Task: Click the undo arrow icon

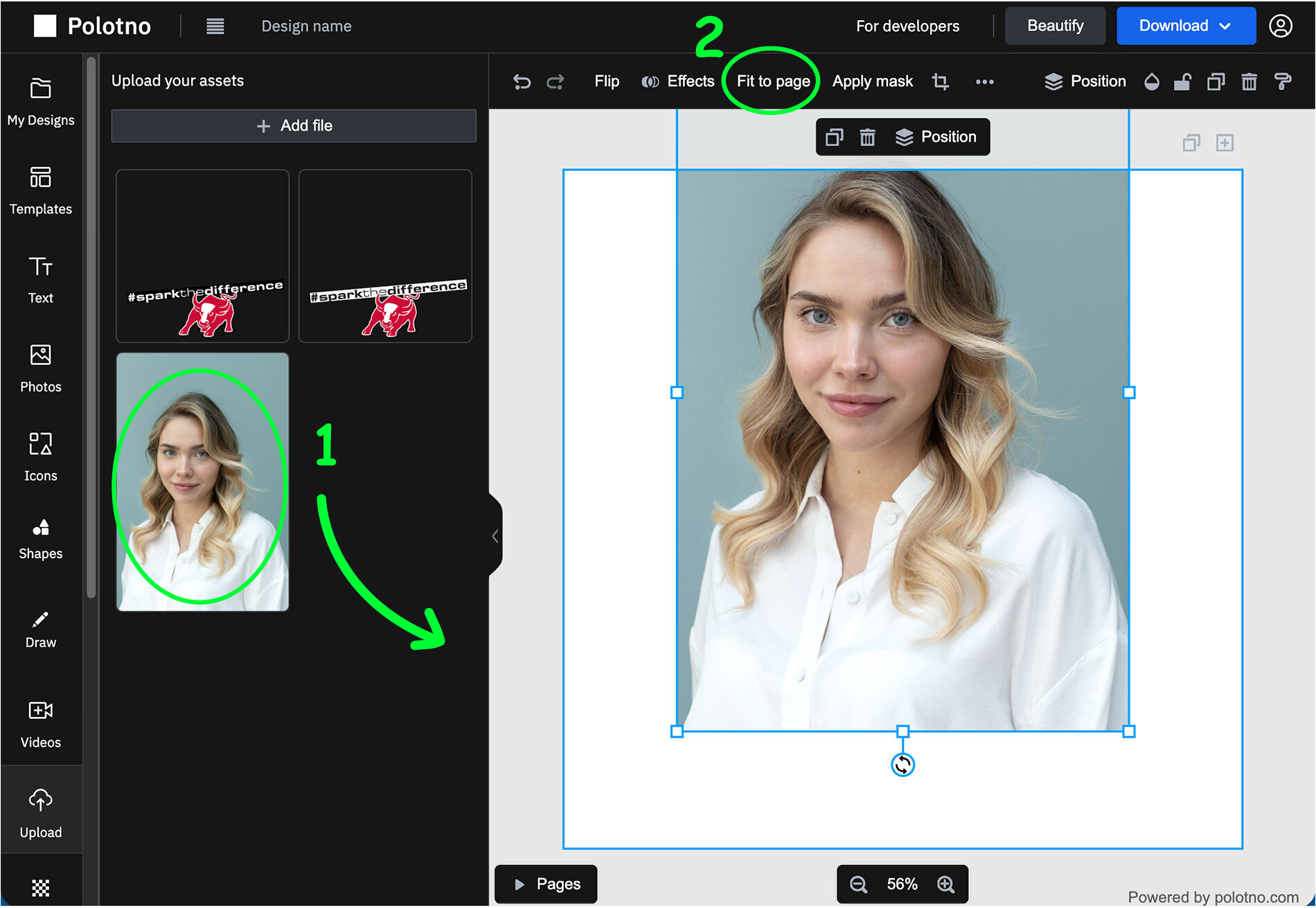Action: pos(522,82)
